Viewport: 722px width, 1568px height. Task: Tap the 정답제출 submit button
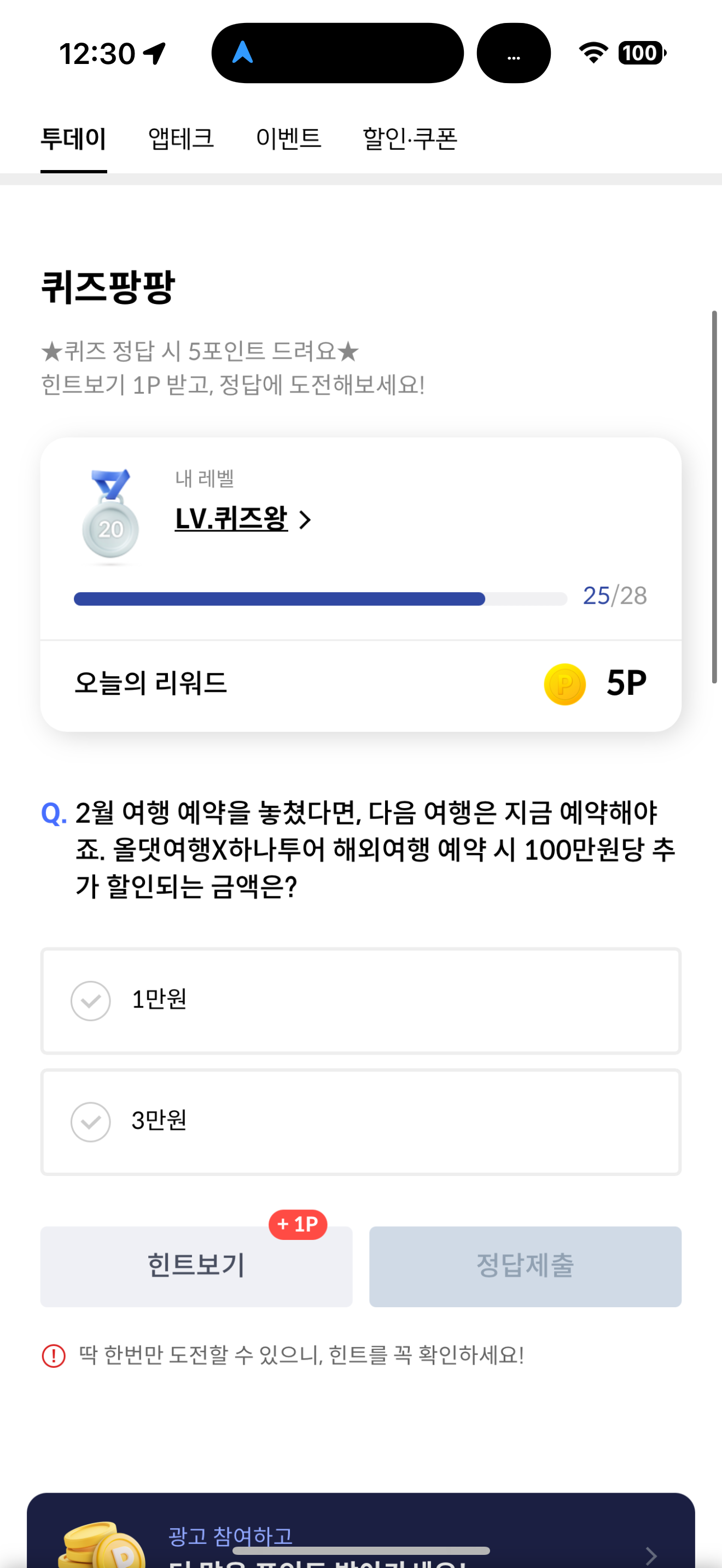(x=525, y=1266)
